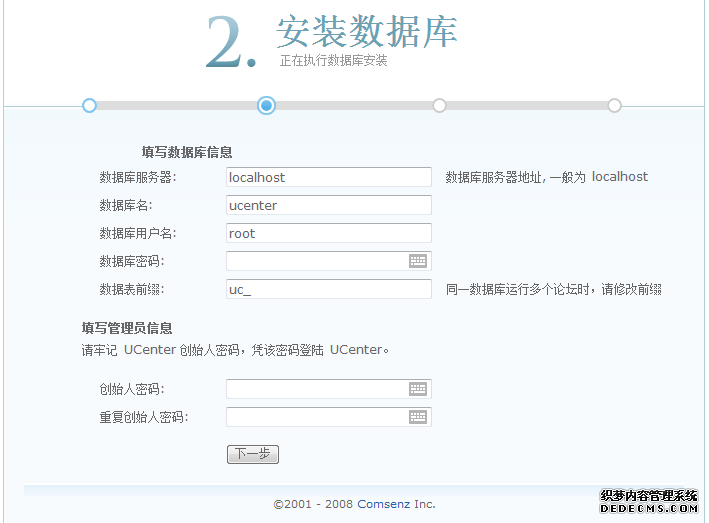
Task: Focus the 重复创始人密码 input field
Action: coord(316,417)
